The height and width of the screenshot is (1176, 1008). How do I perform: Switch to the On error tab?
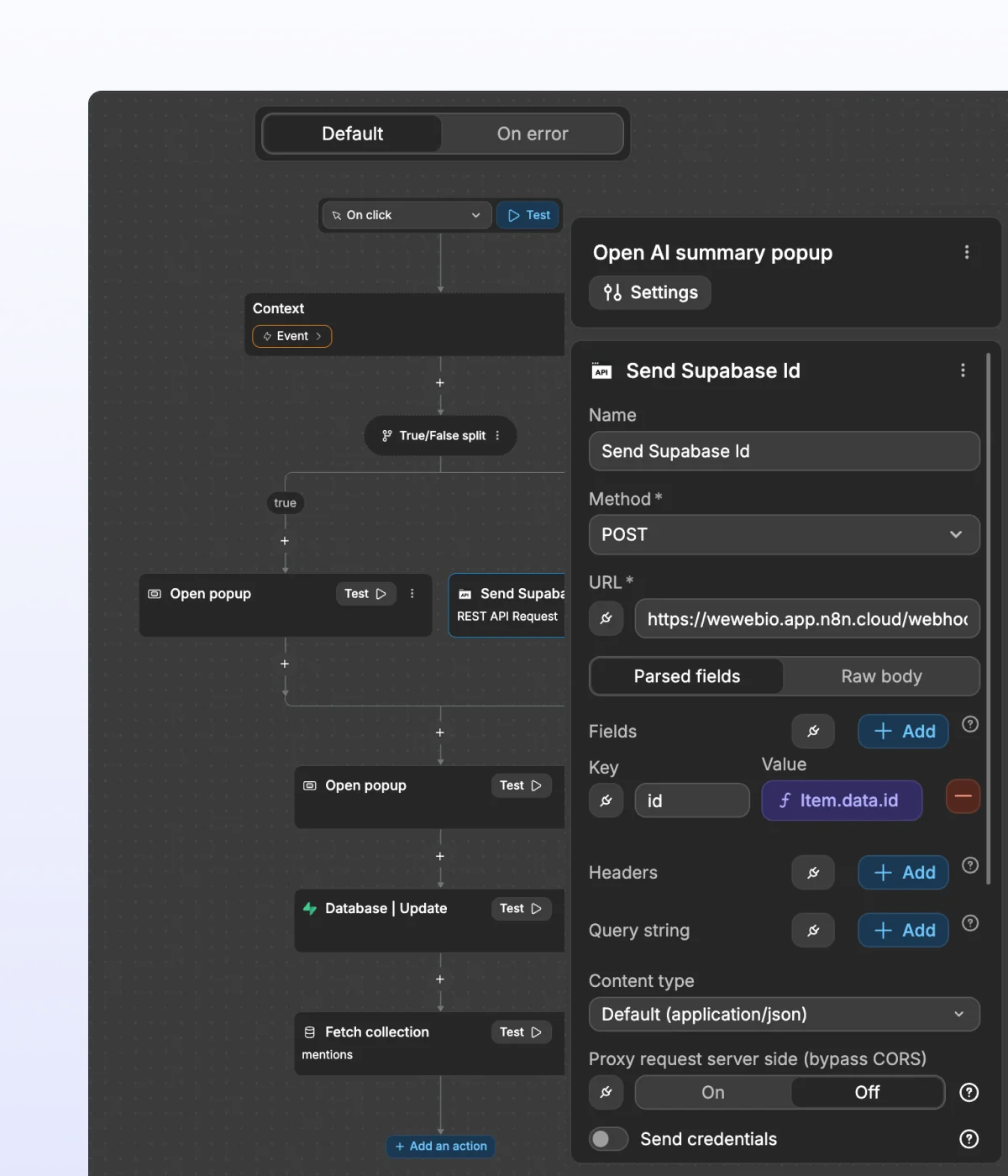tap(533, 134)
